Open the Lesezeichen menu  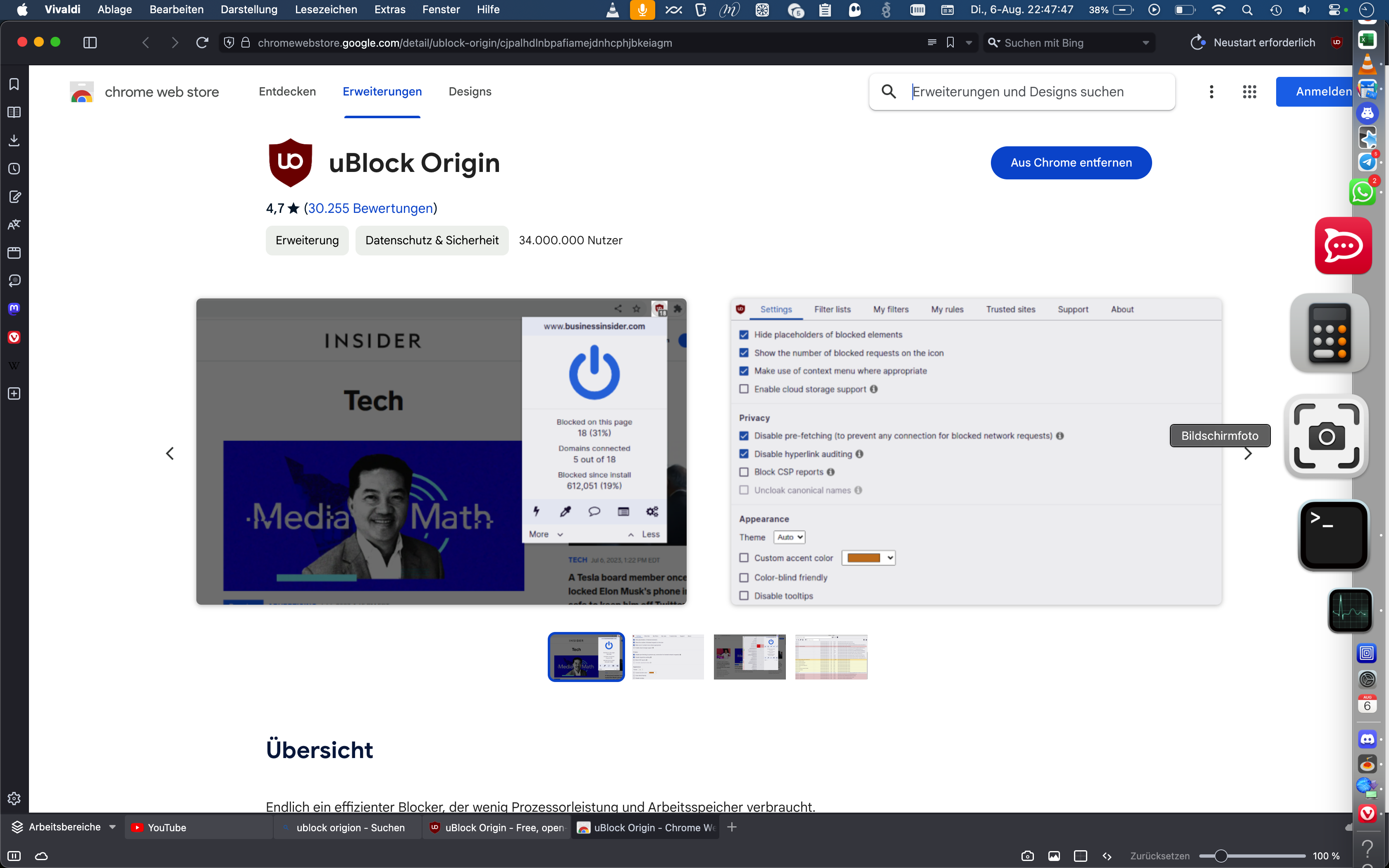point(325,10)
